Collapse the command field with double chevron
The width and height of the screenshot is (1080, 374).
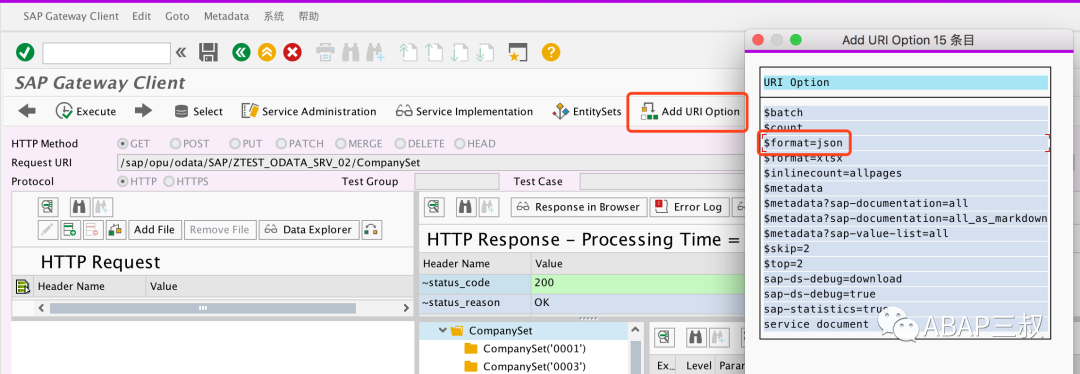[x=181, y=52]
